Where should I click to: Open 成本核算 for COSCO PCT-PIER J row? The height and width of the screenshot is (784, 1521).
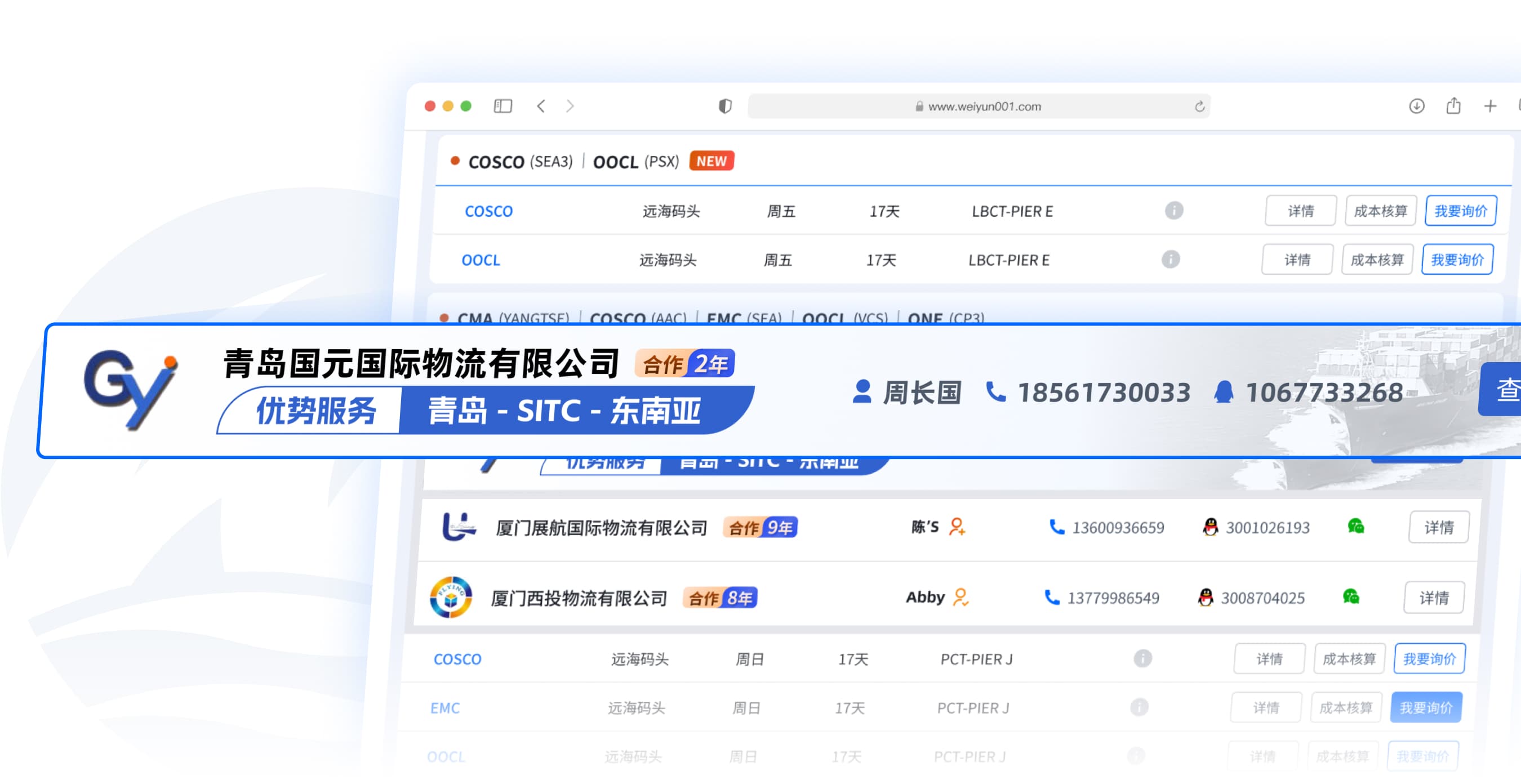(x=1349, y=658)
